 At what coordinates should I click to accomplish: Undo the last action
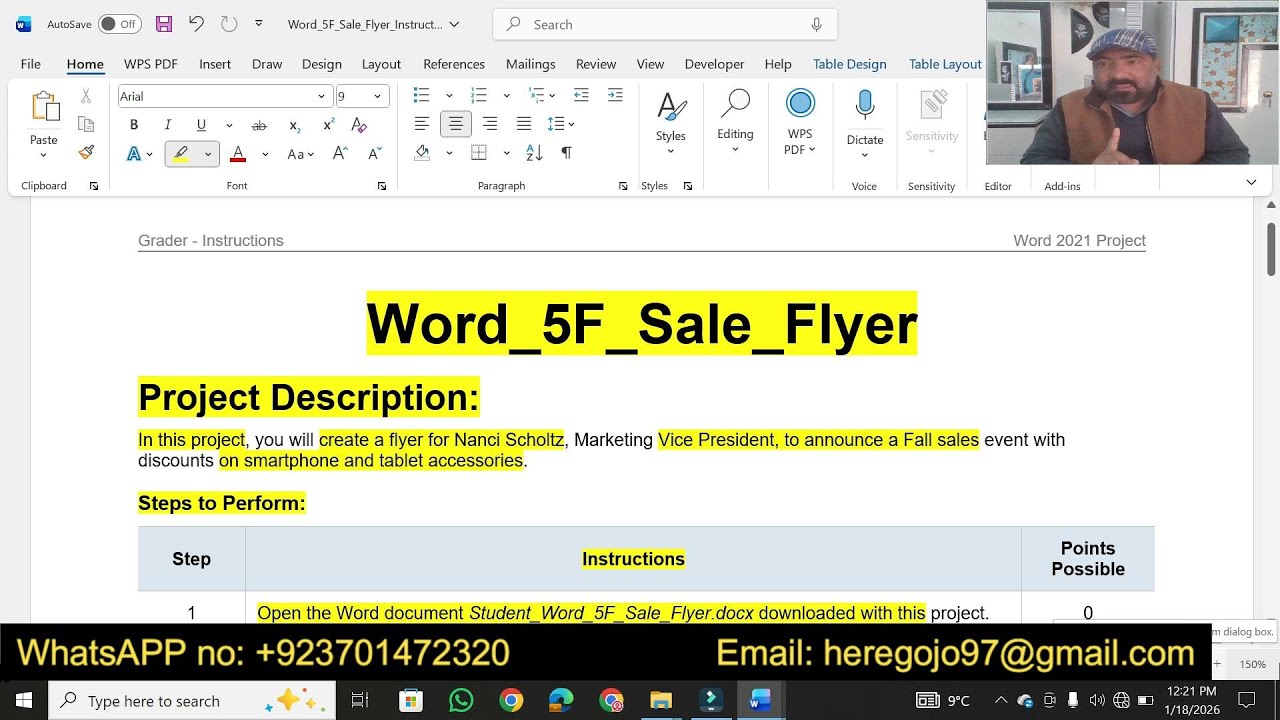point(196,24)
